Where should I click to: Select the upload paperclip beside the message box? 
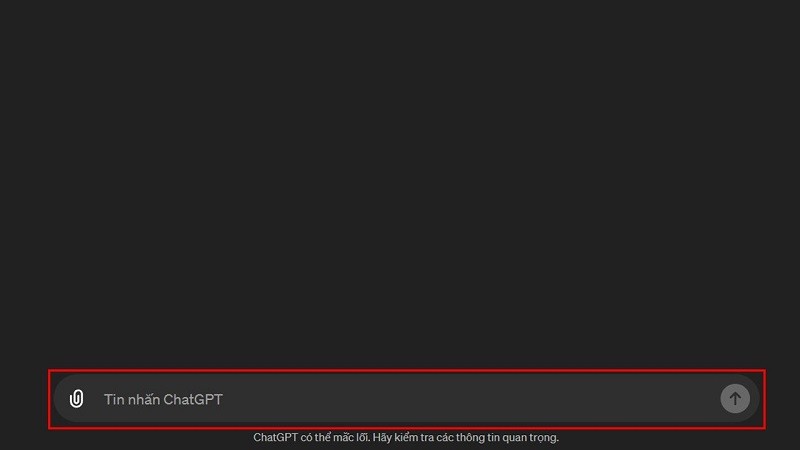point(77,398)
